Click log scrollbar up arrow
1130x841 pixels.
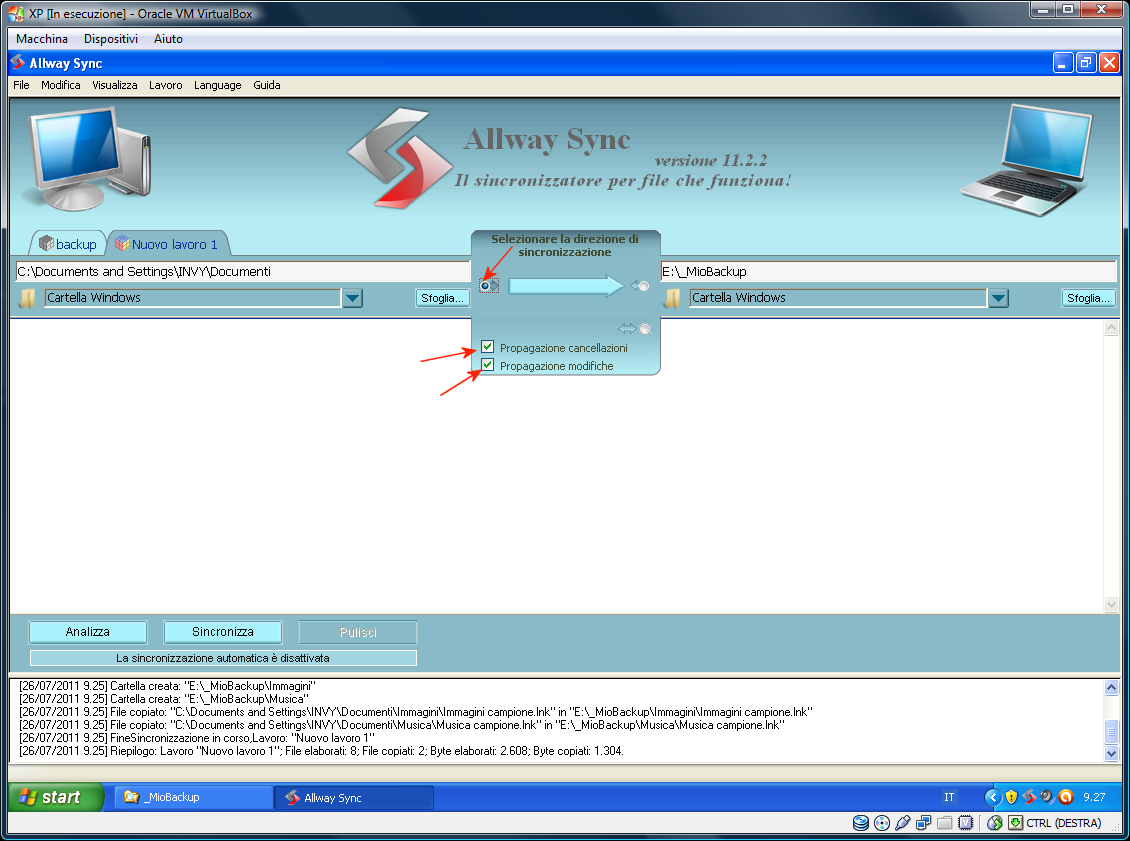(x=1111, y=688)
